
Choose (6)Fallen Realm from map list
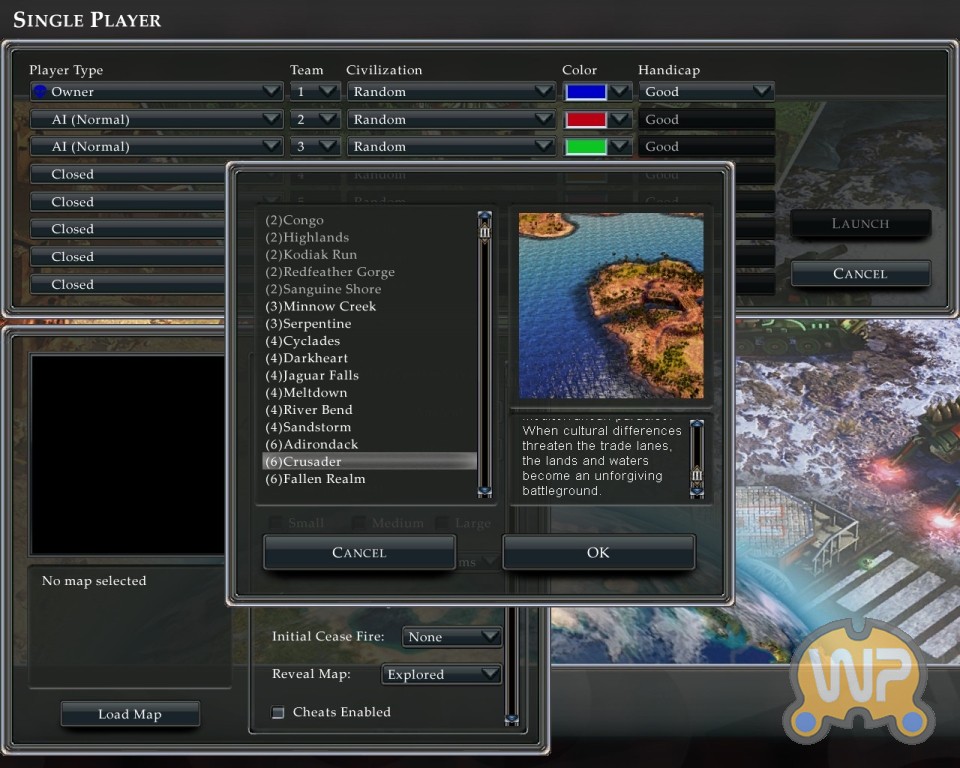[315, 479]
